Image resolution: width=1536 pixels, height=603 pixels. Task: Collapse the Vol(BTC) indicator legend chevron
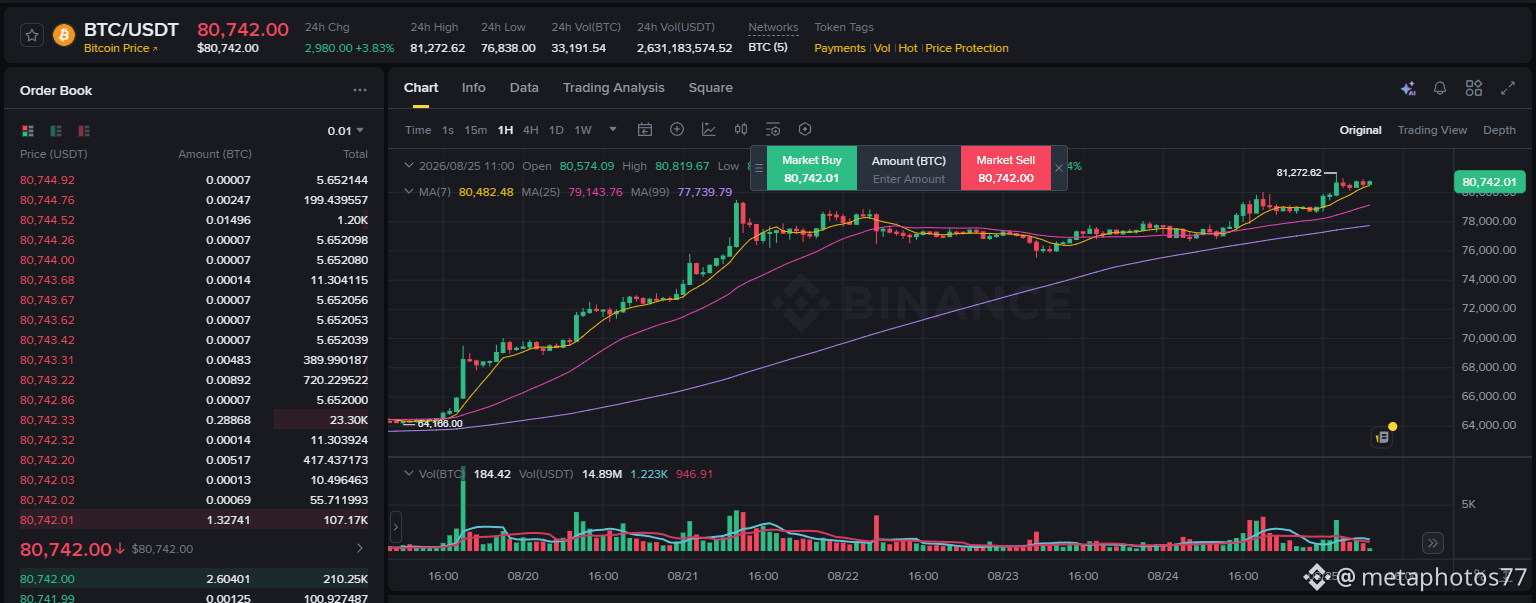[x=408, y=474]
